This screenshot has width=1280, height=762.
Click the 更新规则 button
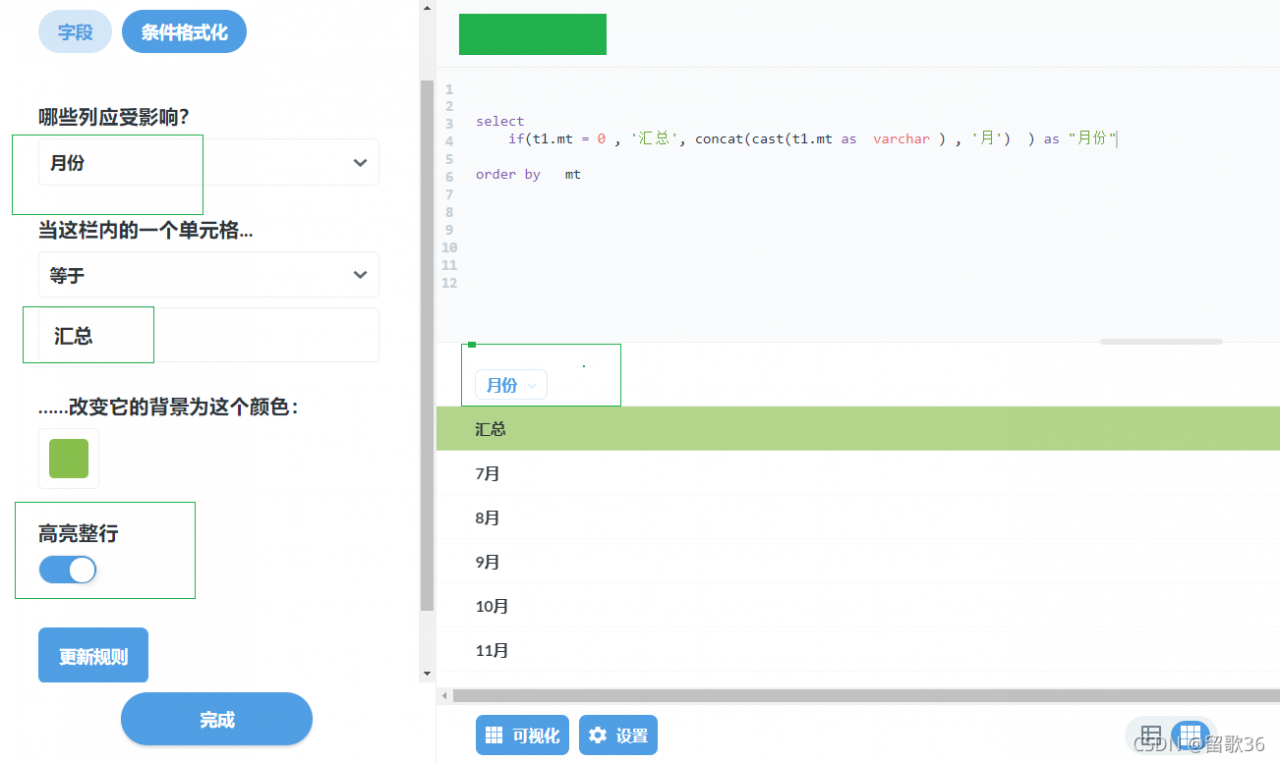[93, 654]
